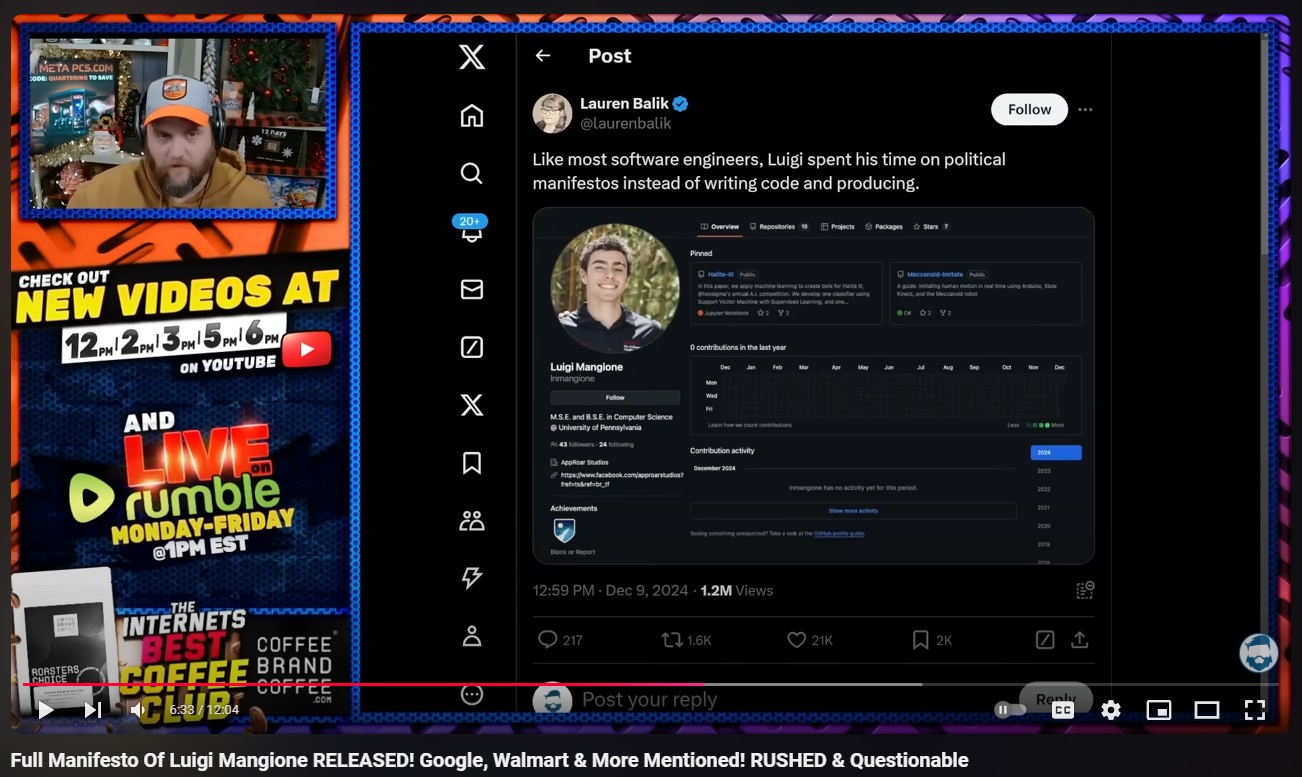Click the X Home icon in the sidebar

click(471, 116)
